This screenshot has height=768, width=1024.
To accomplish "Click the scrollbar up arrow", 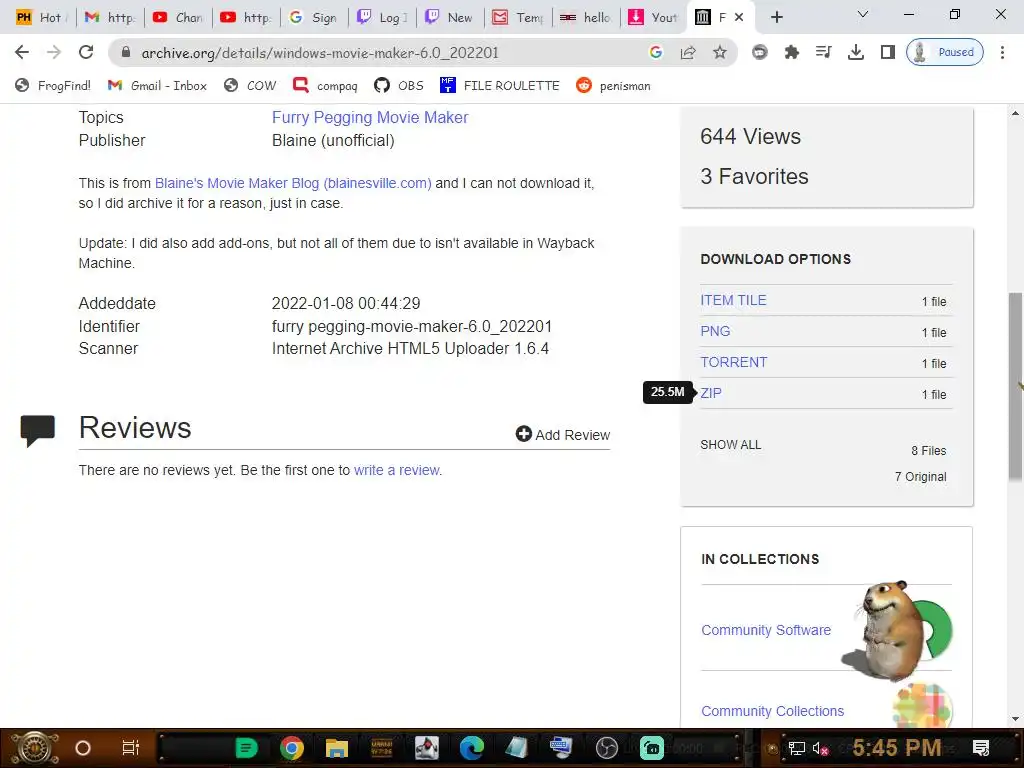I will click(1015, 114).
